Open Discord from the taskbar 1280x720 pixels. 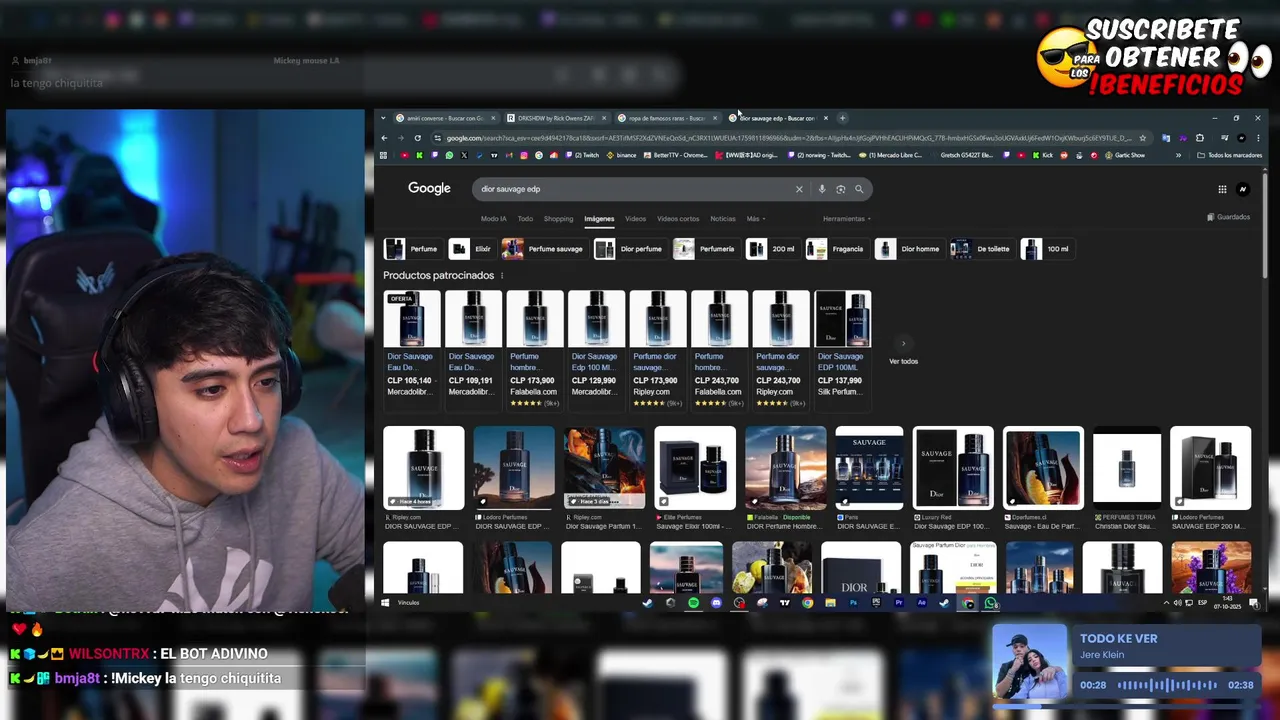tap(716, 603)
